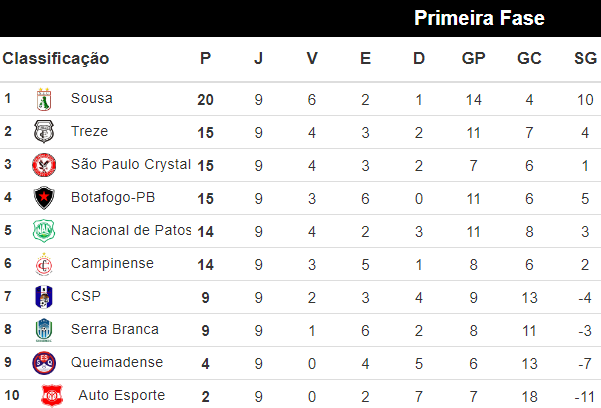Click the GP goals scored column header
Viewport: 601px width, 408px height.
(x=473, y=58)
